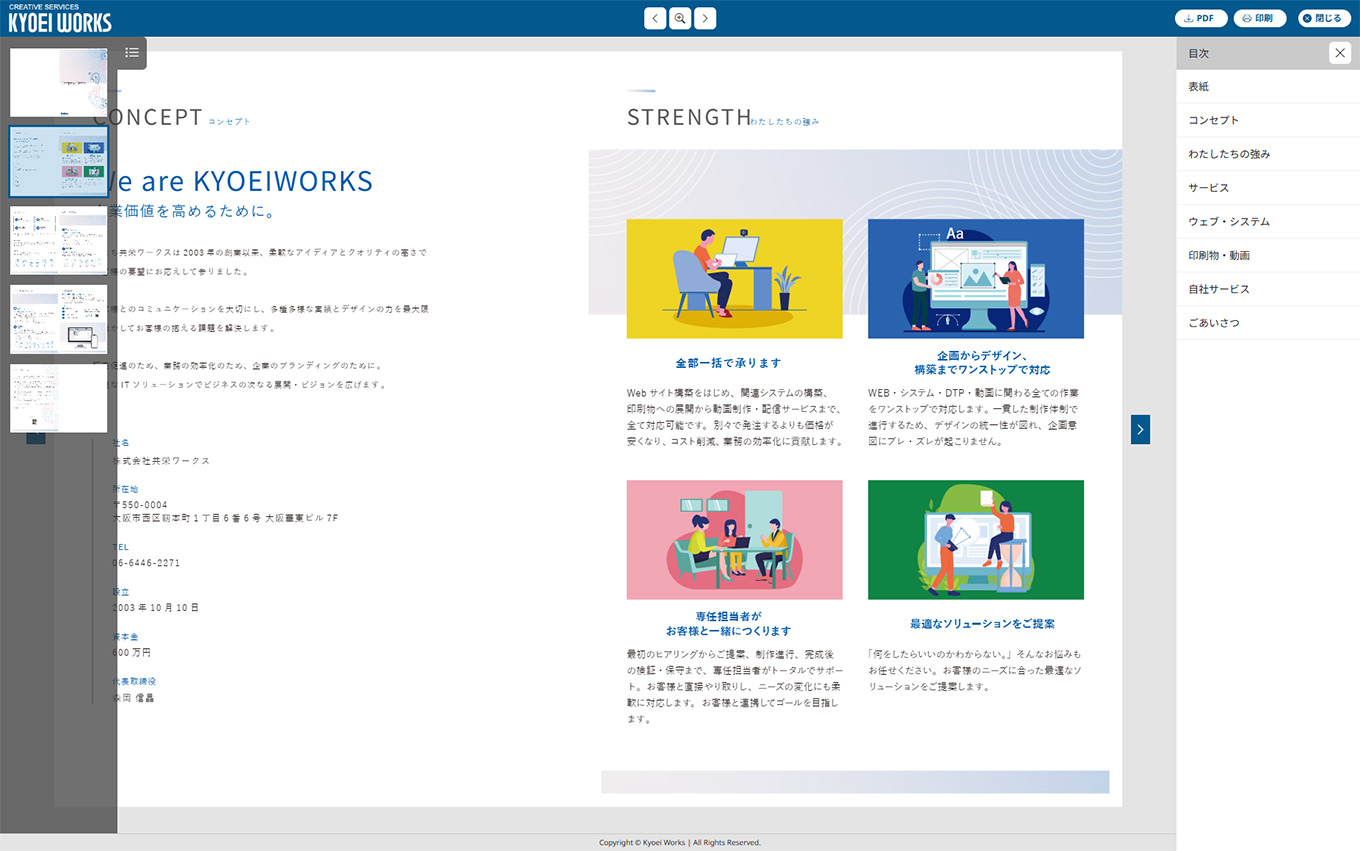Select the third page thumbnail

point(59,240)
